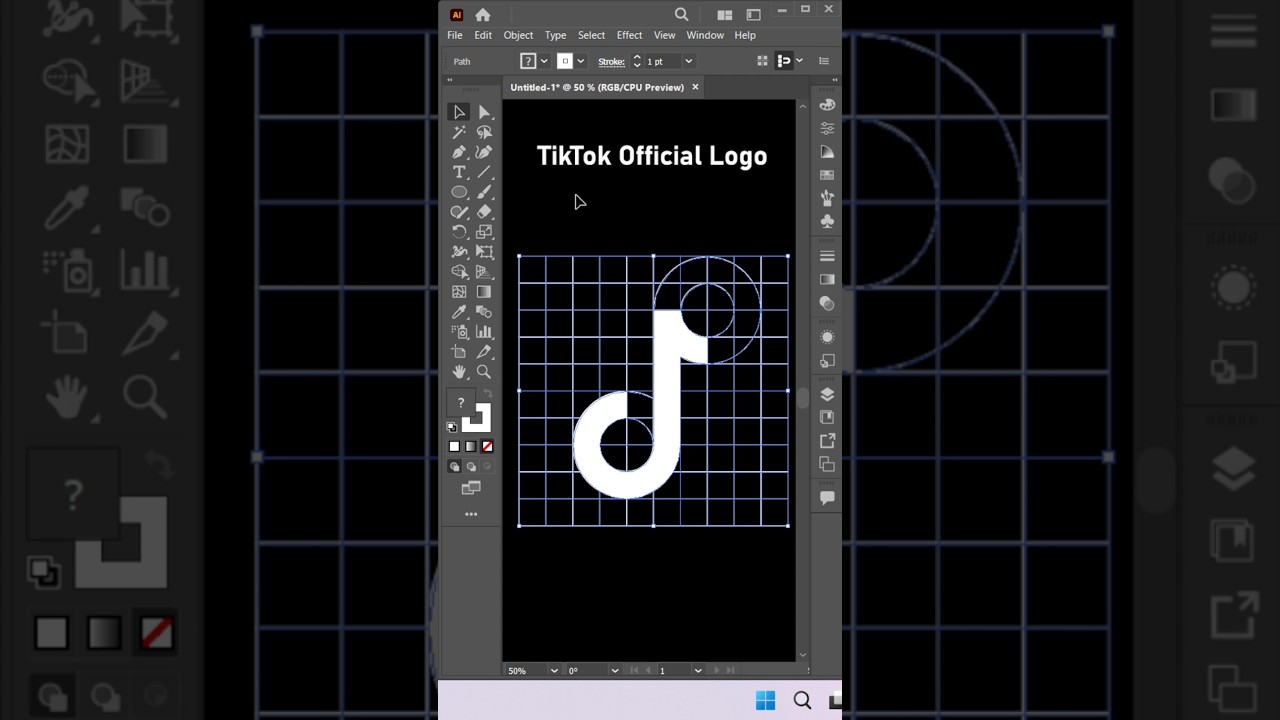The width and height of the screenshot is (1280, 720).
Task: Select the Pen tool
Action: click(x=459, y=152)
